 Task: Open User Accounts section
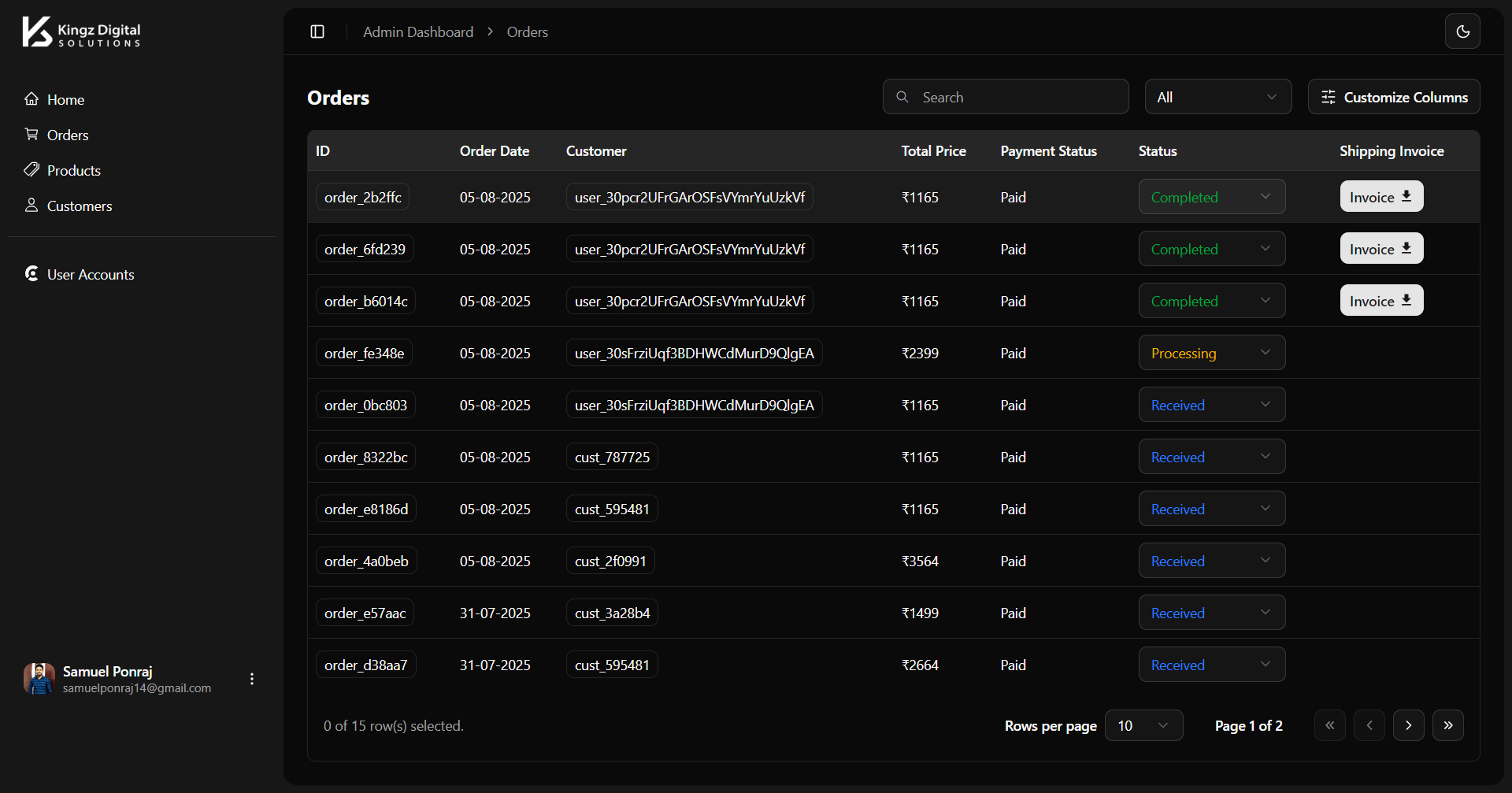point(90,275)
